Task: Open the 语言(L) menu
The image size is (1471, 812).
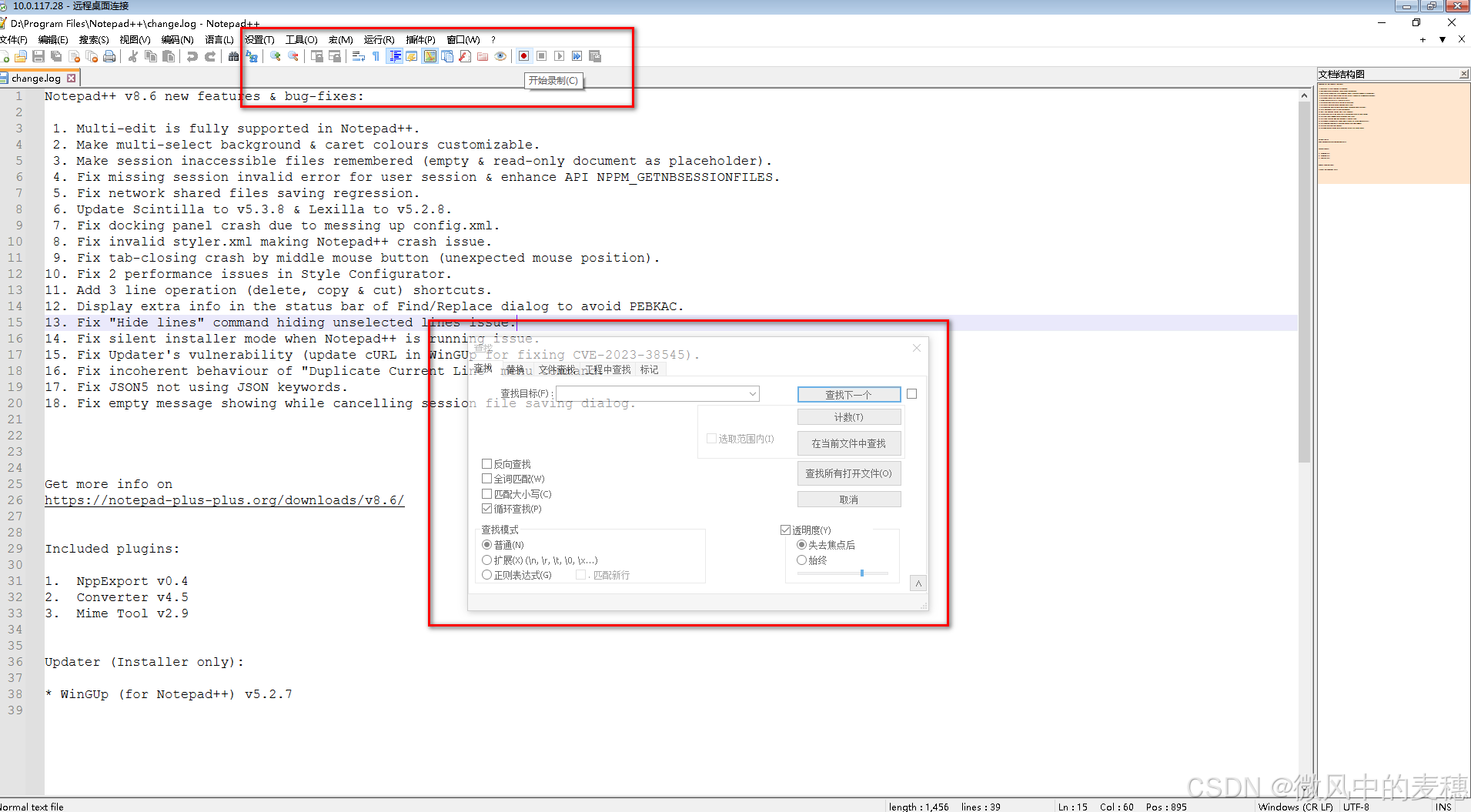Action: pyautogui.click(x=219, y=40)
